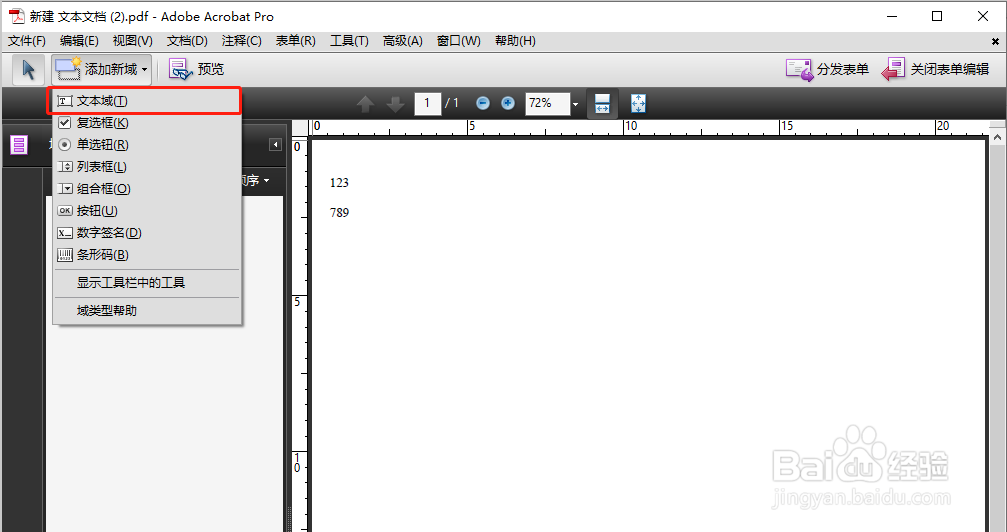This screenshot has width=1007, height=532.
Task: Open the Comments menu (注释)
Action: click(x=241, y=41)
